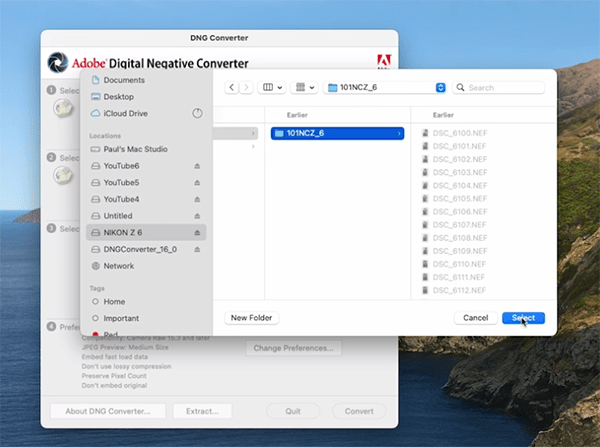
Task: Click Convert in DNG Converter window
Action: coord(359,411)
